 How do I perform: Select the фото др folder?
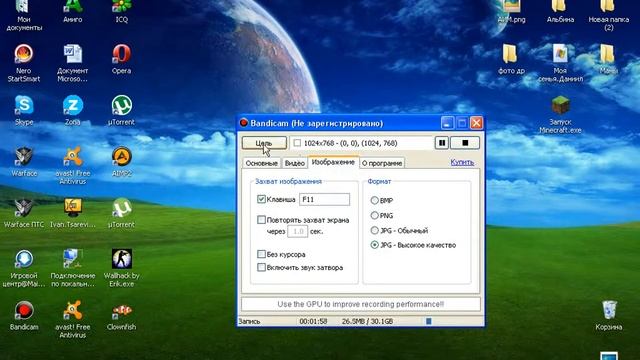[511, 54]
